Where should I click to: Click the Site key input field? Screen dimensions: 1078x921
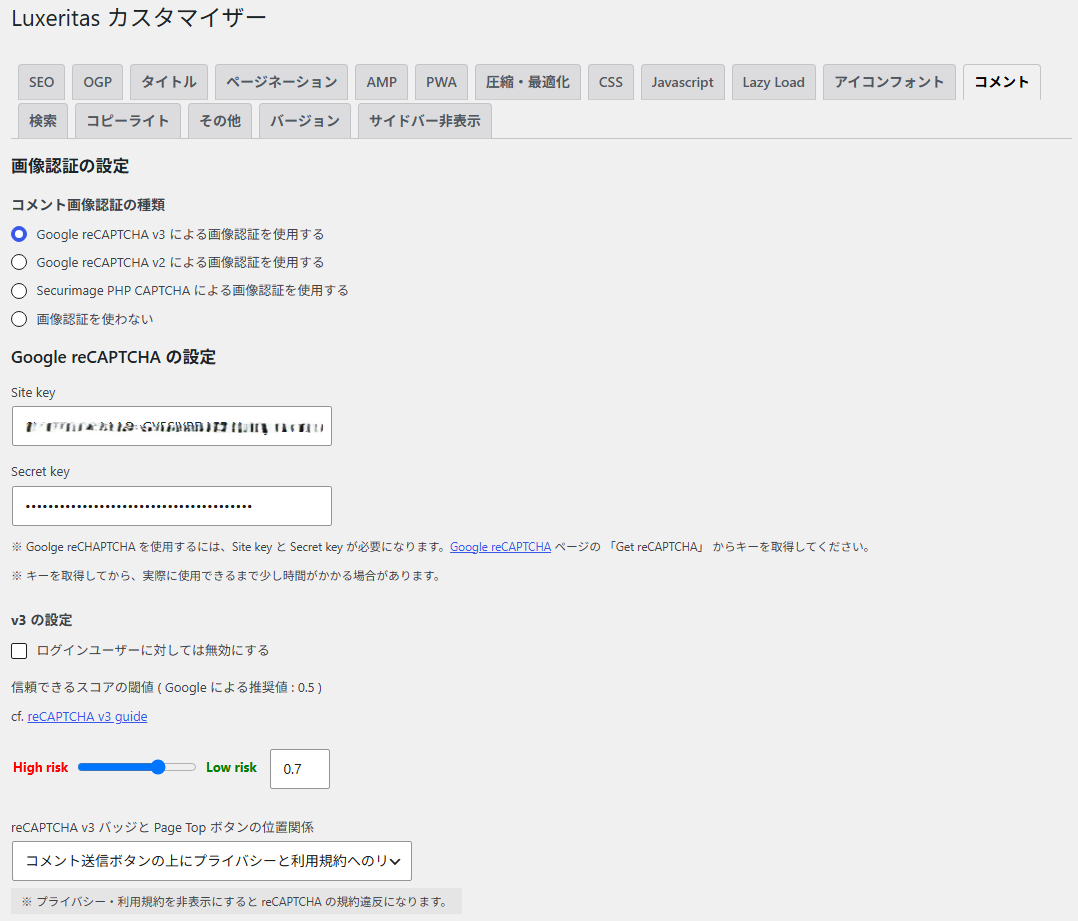pyautogui.click(x=172, y=426)
